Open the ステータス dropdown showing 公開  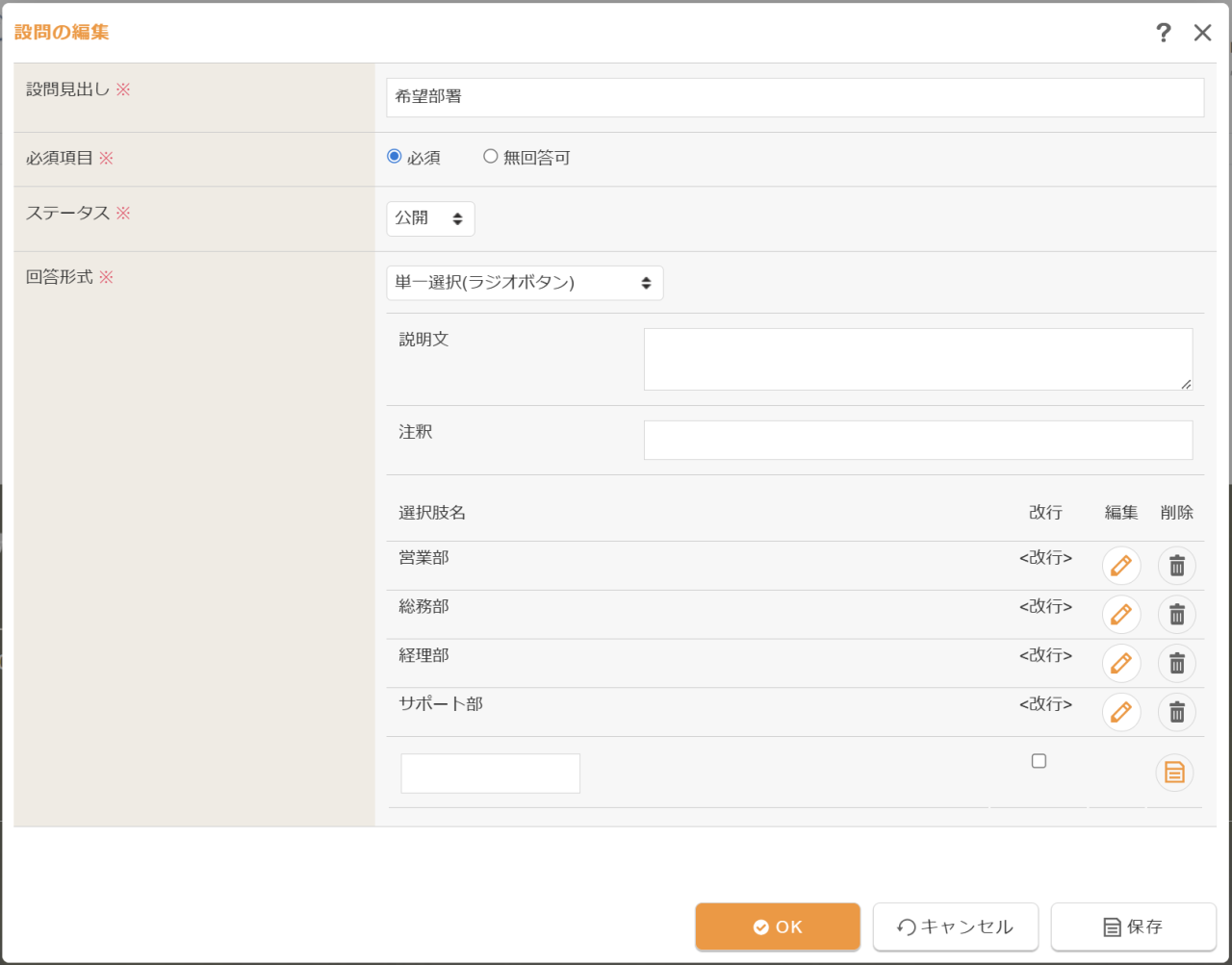click(430, 218)
